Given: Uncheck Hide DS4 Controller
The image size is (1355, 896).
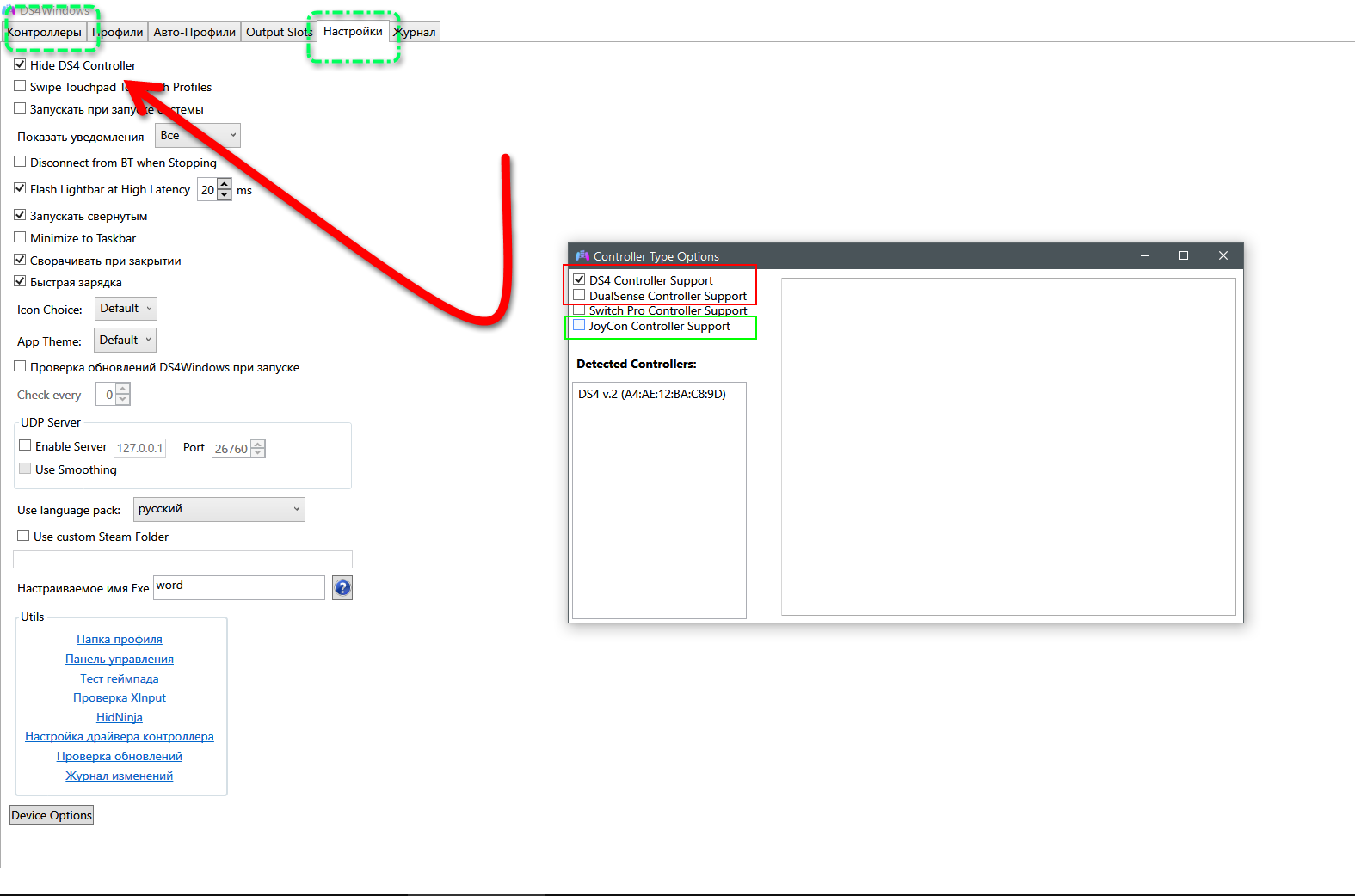Looking at the screenshot, I should point(20,64).
